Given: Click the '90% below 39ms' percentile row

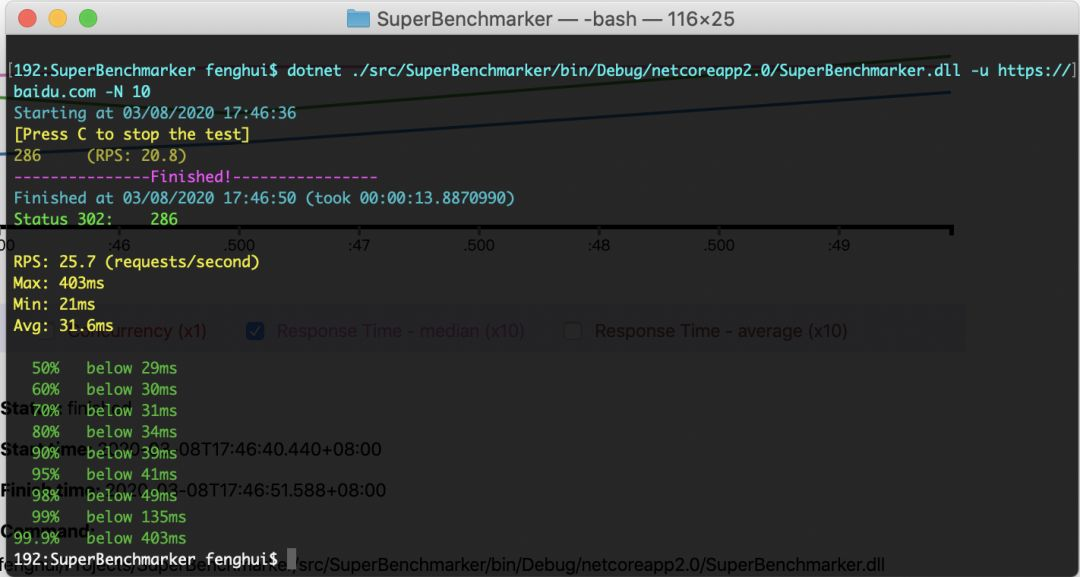Looking at the screenshot, I should [x=105, y=453].
